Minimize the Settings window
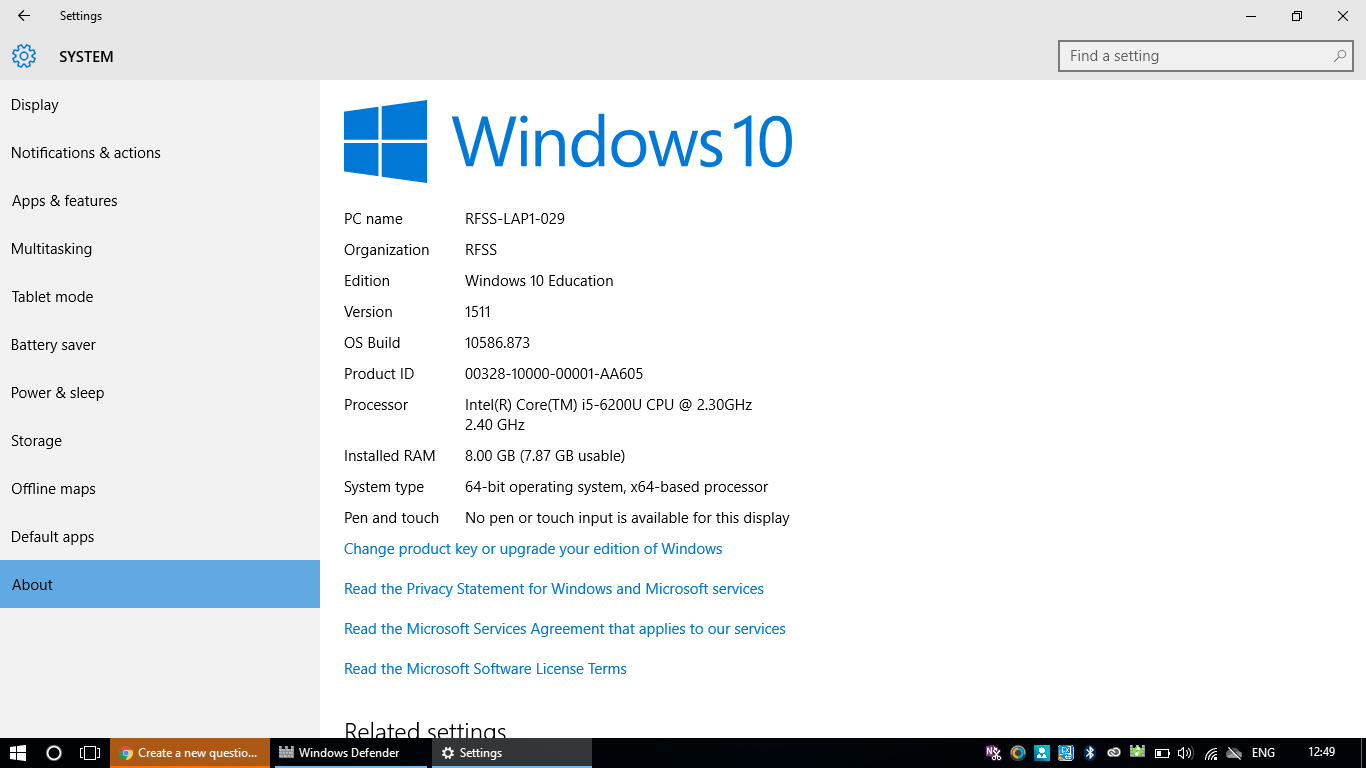The height and width of the screenshot is (768, 1366). click(1251, 16)
